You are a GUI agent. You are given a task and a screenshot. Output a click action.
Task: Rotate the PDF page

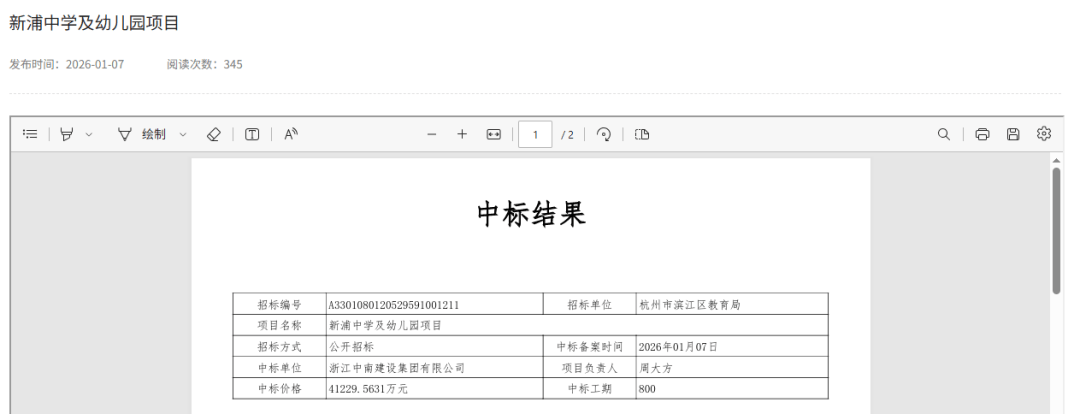603,134
